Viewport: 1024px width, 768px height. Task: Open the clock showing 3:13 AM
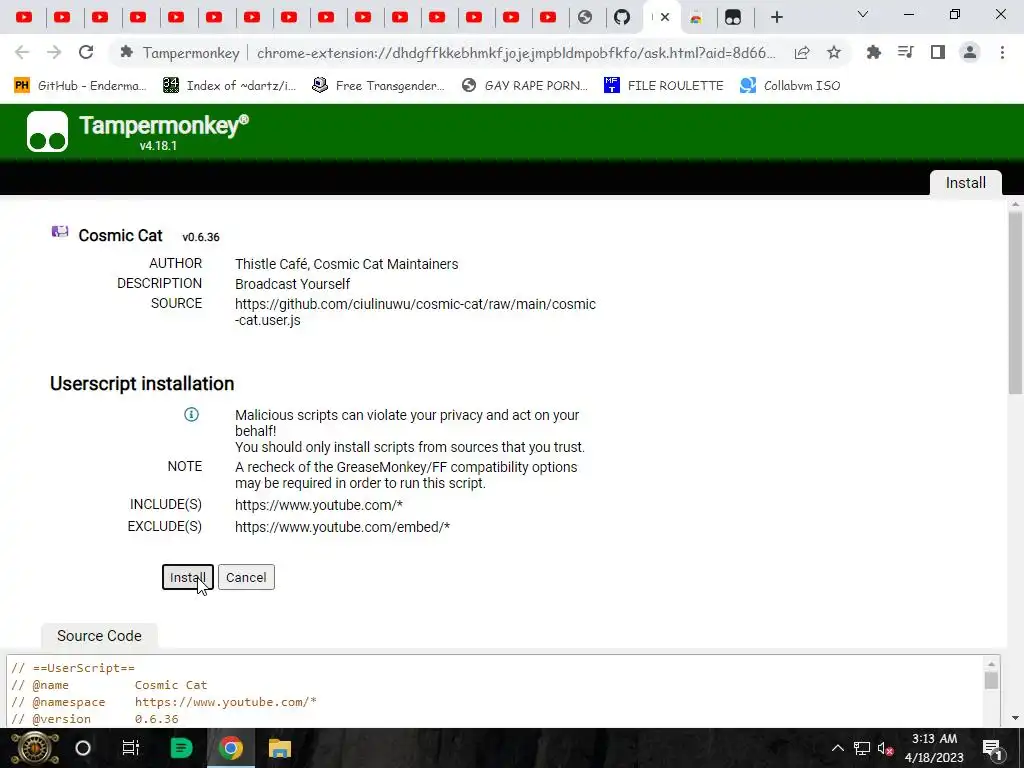click(x=935, y=748)
